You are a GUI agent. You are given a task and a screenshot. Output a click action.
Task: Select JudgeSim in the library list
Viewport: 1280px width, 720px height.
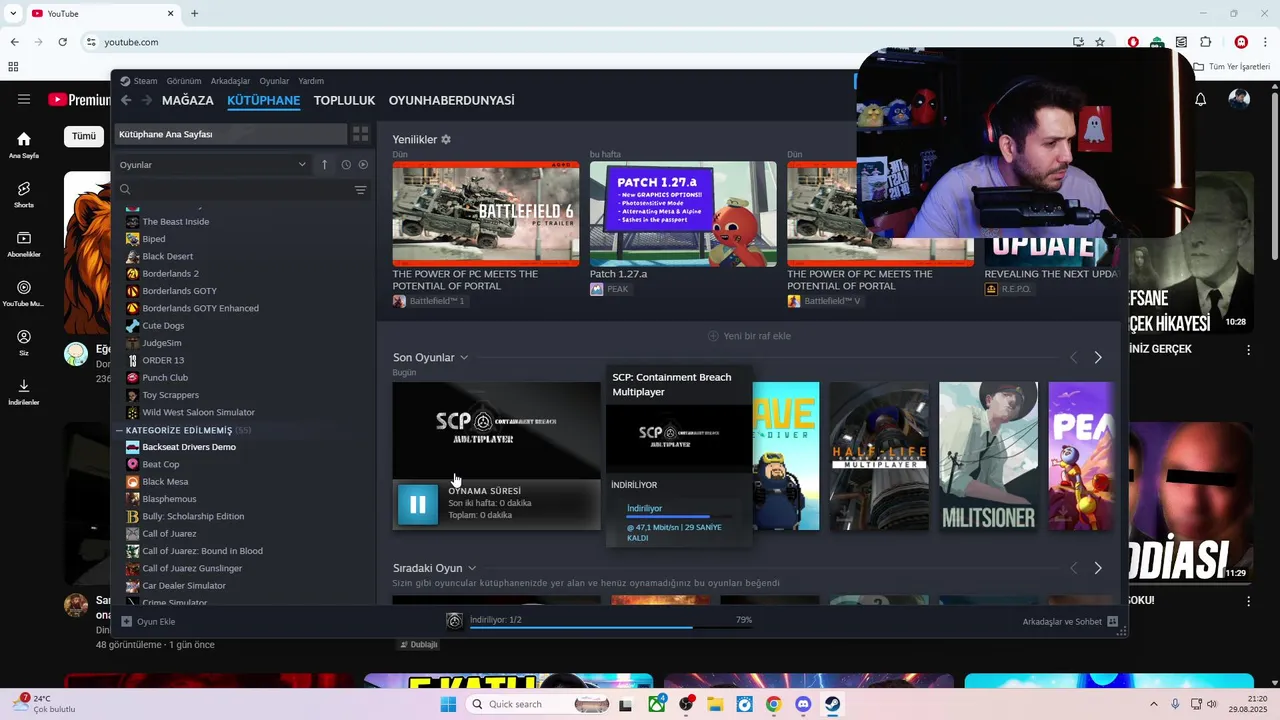pos(162,343)
